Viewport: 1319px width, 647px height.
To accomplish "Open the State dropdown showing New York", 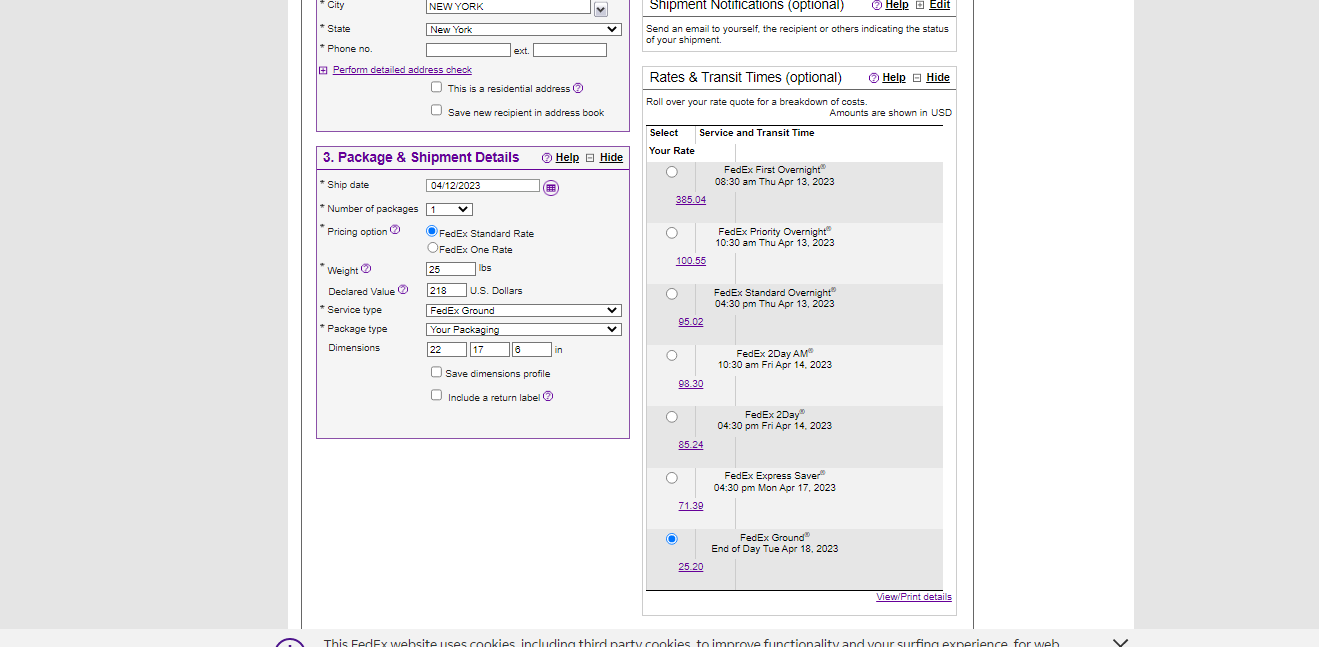I will coord(524,29).
